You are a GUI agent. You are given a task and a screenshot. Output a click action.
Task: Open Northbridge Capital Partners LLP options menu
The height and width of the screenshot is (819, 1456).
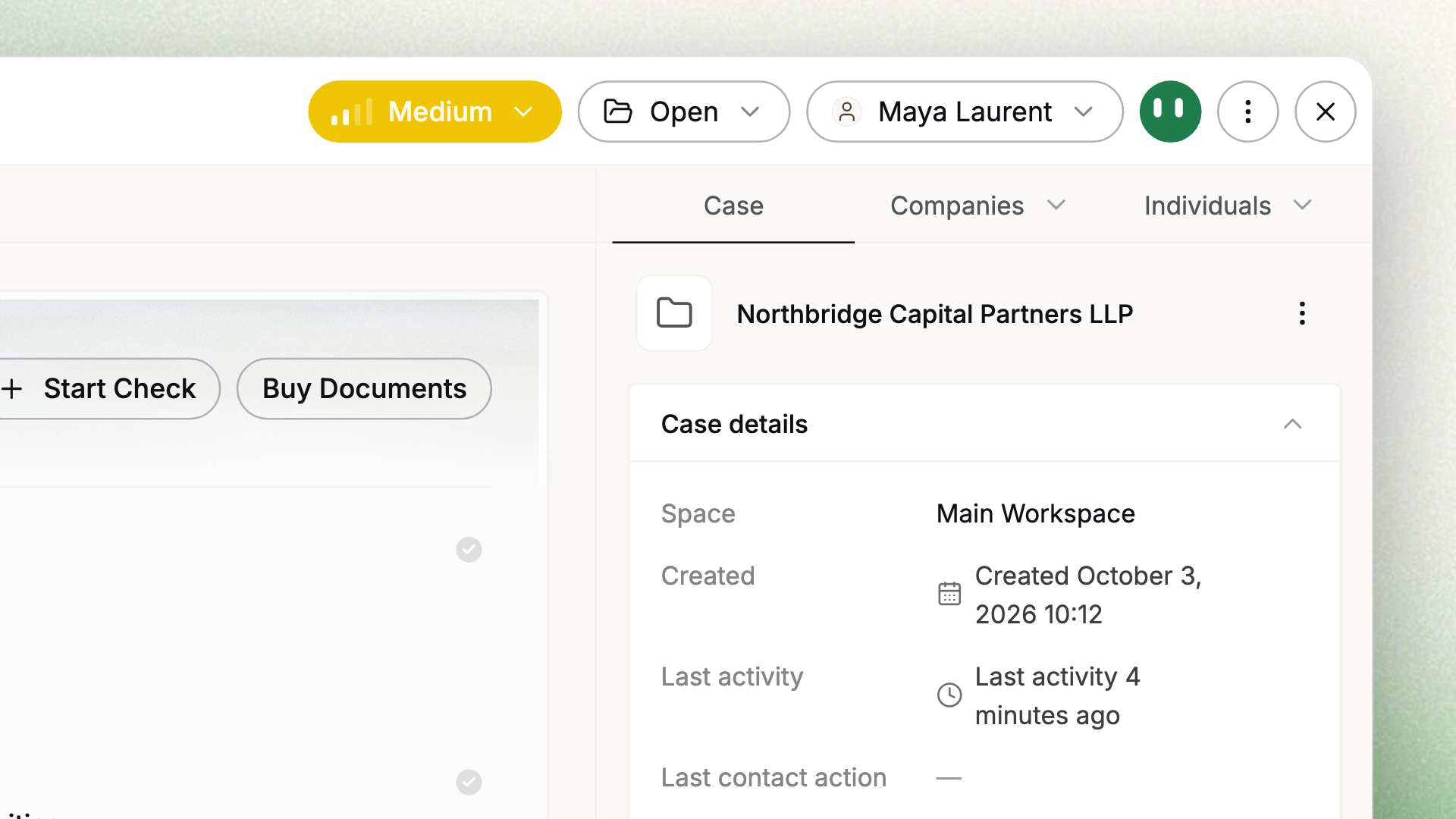pyautogui.click(x=1302, y=313)
